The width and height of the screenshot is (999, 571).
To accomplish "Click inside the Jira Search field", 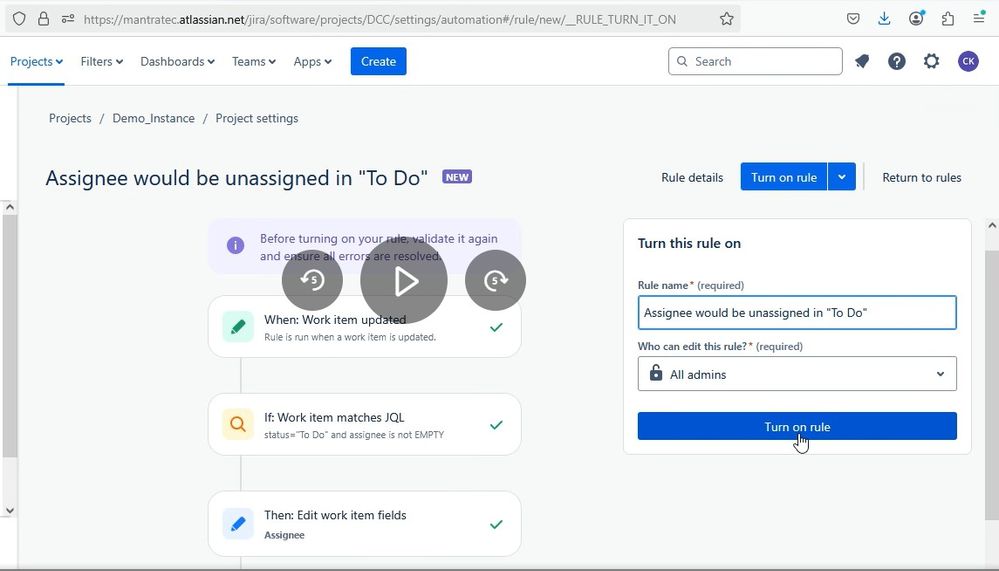I will pos(755,61).
